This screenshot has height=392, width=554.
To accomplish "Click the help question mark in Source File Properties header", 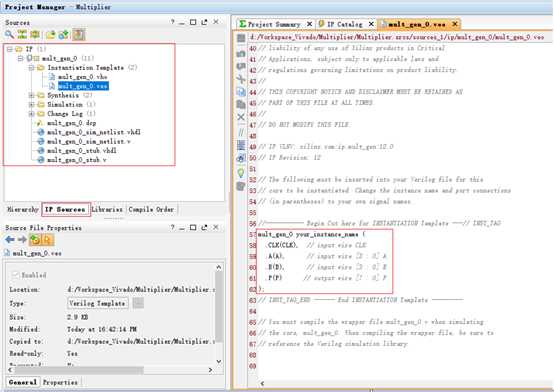I will point(172,227).
